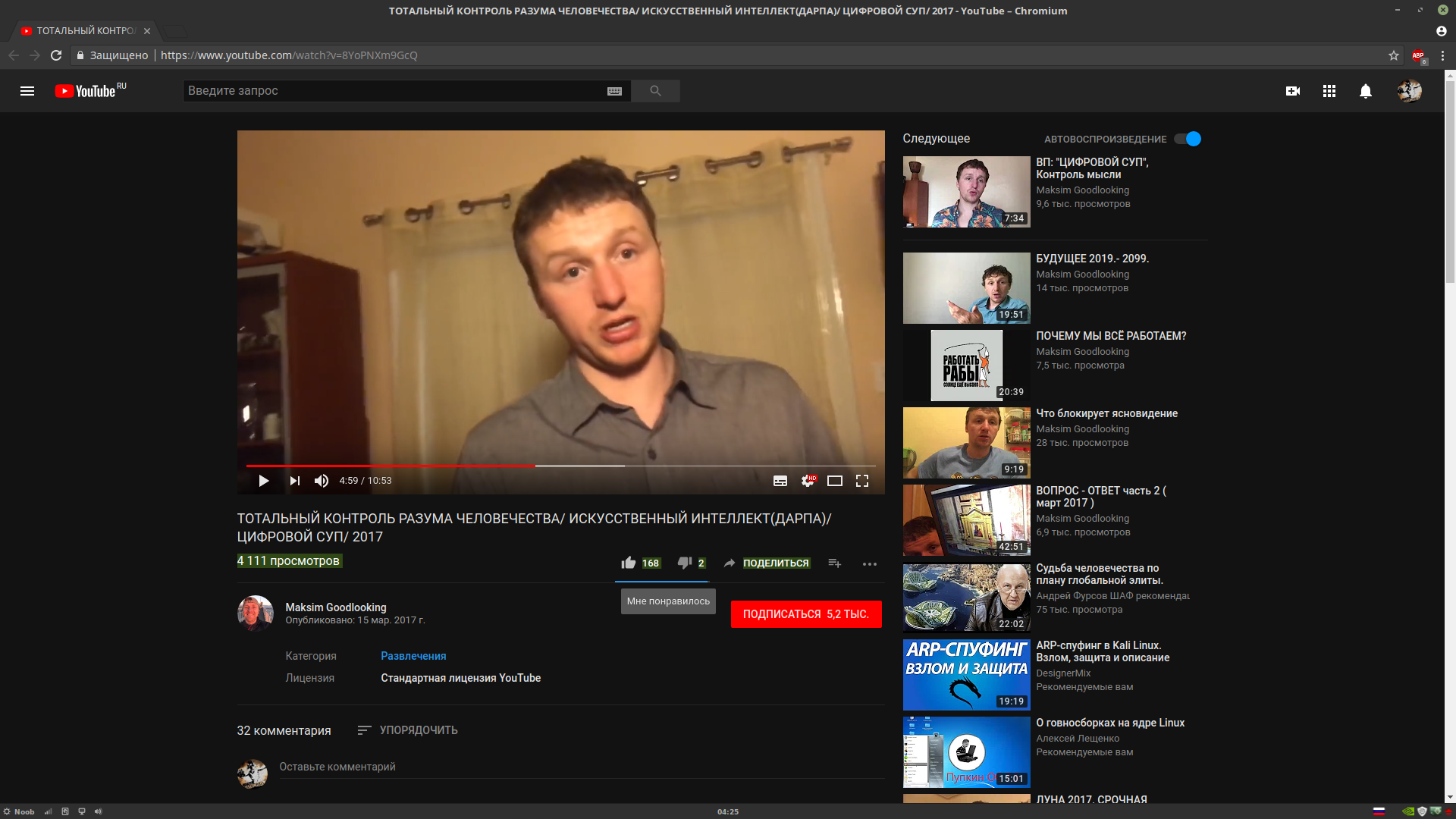
Task: Reload the page in Chromium
Action: pos(56,55)
